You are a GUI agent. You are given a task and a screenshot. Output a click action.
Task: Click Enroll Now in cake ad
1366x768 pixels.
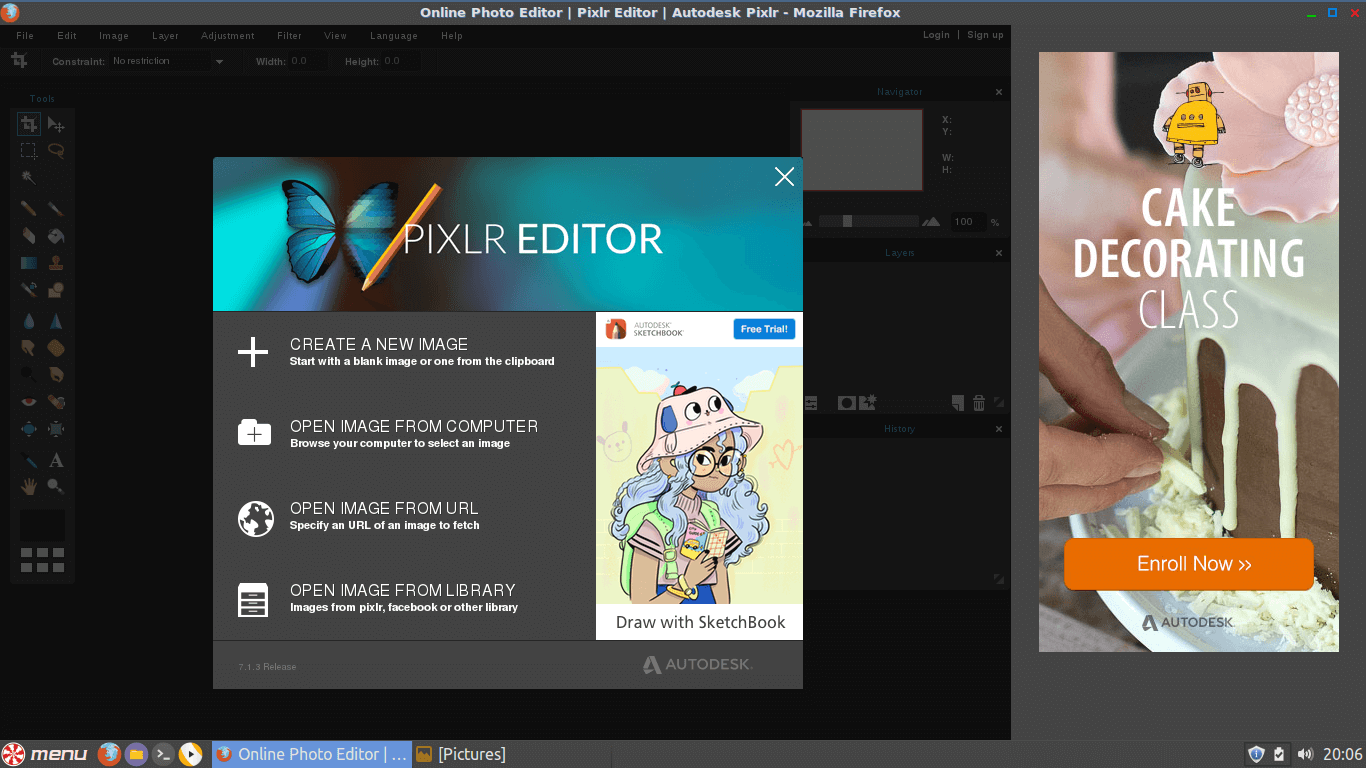click(x=1189, y=564)
